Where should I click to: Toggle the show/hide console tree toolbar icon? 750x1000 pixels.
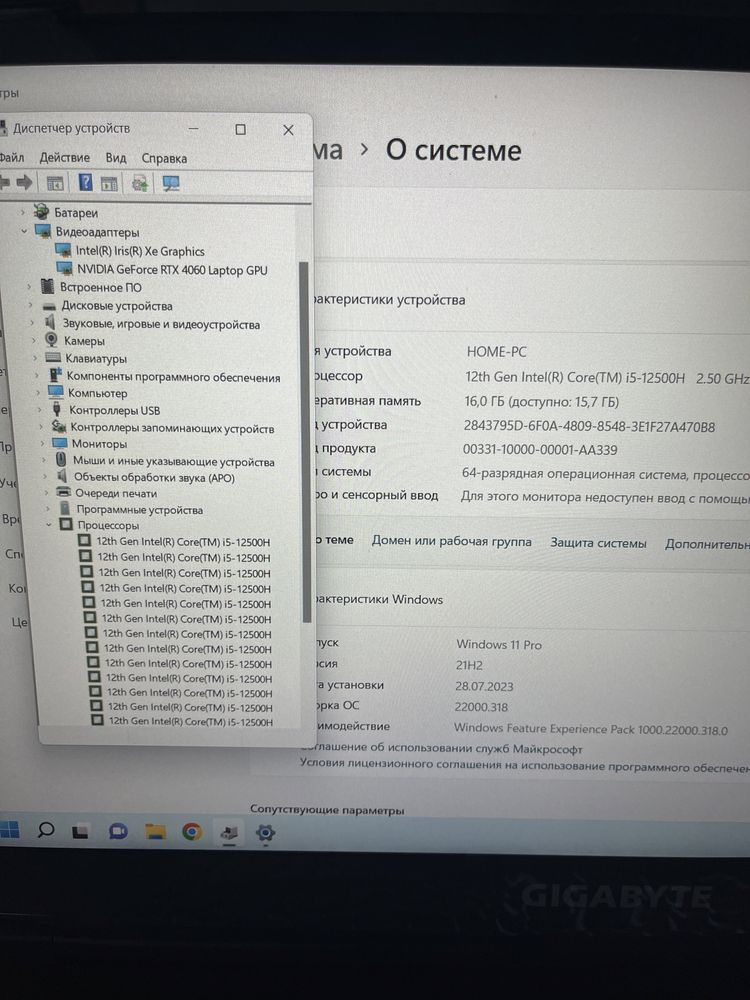55,184
